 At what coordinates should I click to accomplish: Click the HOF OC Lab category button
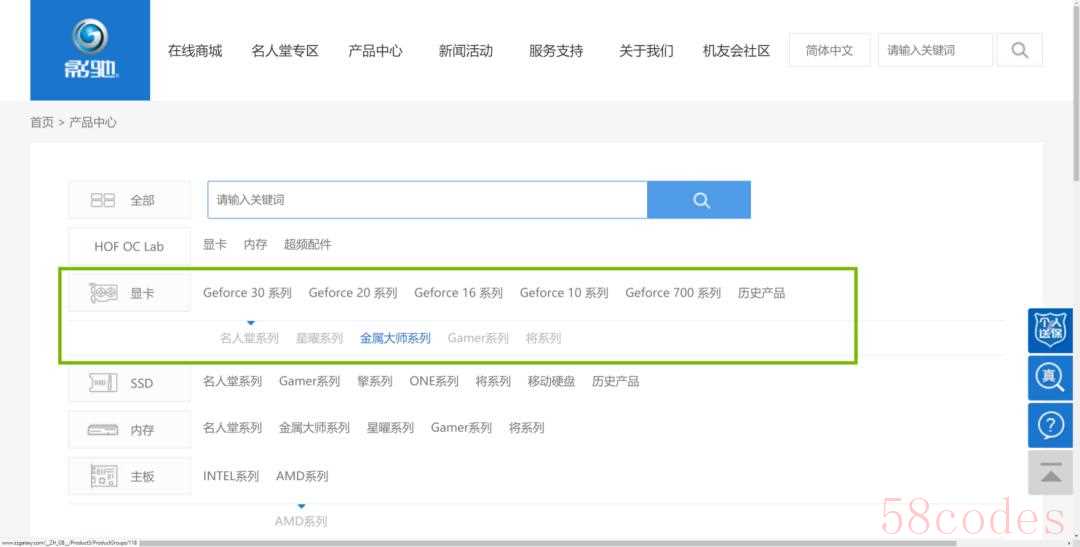129,246
